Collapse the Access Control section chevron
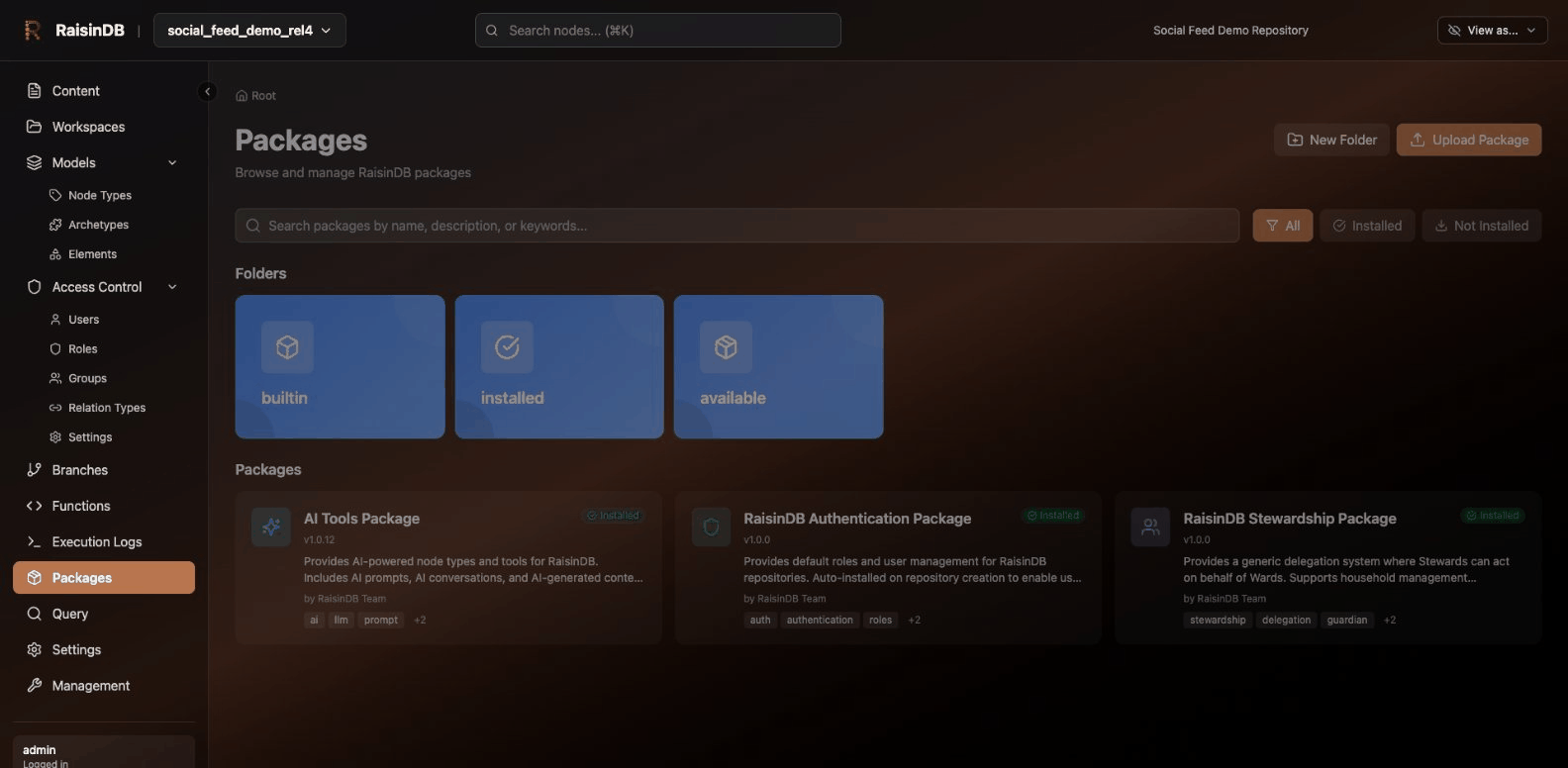The image size is (1568, 768). 172,287
